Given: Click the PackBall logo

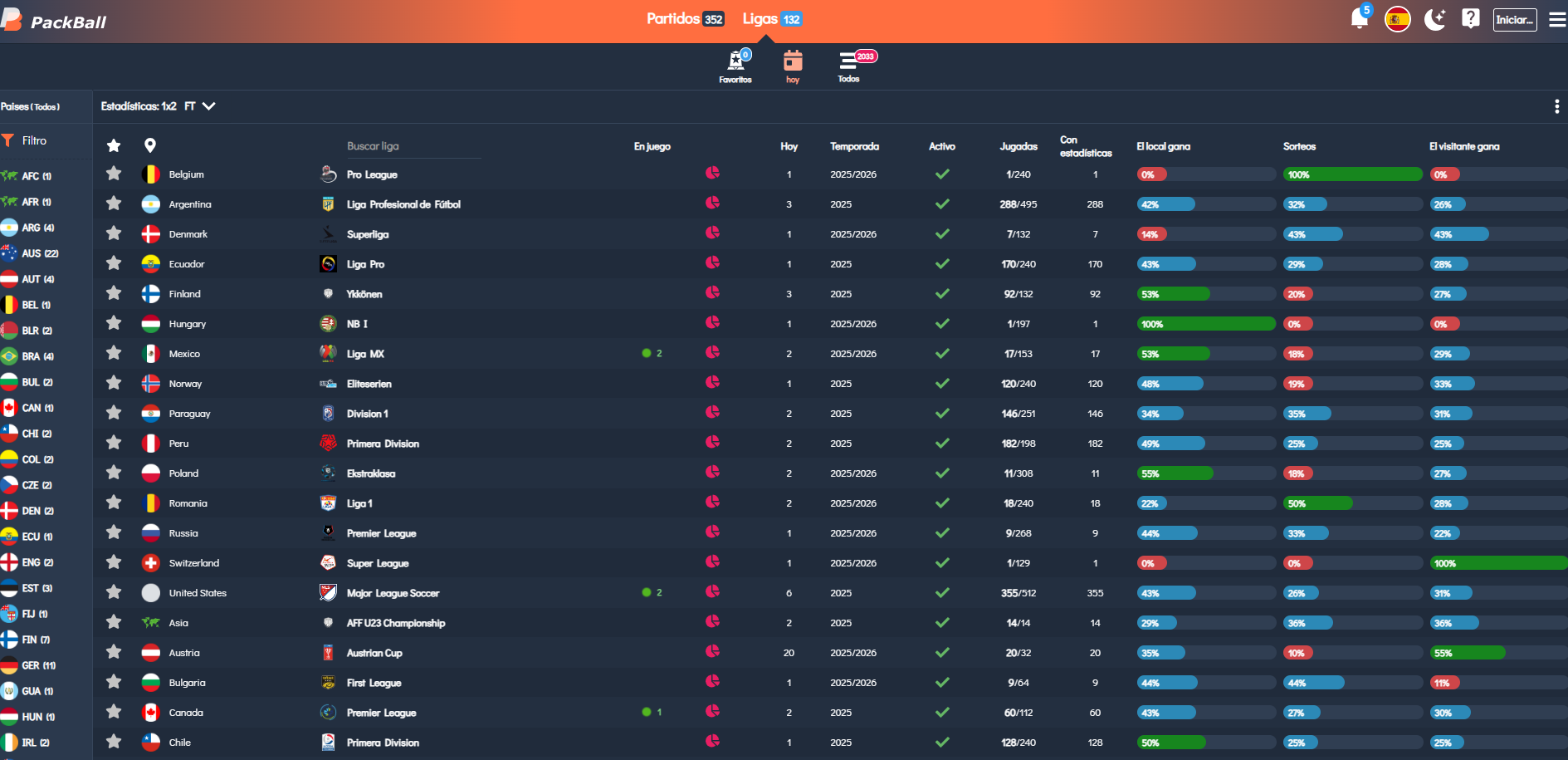Looking at the screenshot, I should pyautogui.click(x=55, y=20).
